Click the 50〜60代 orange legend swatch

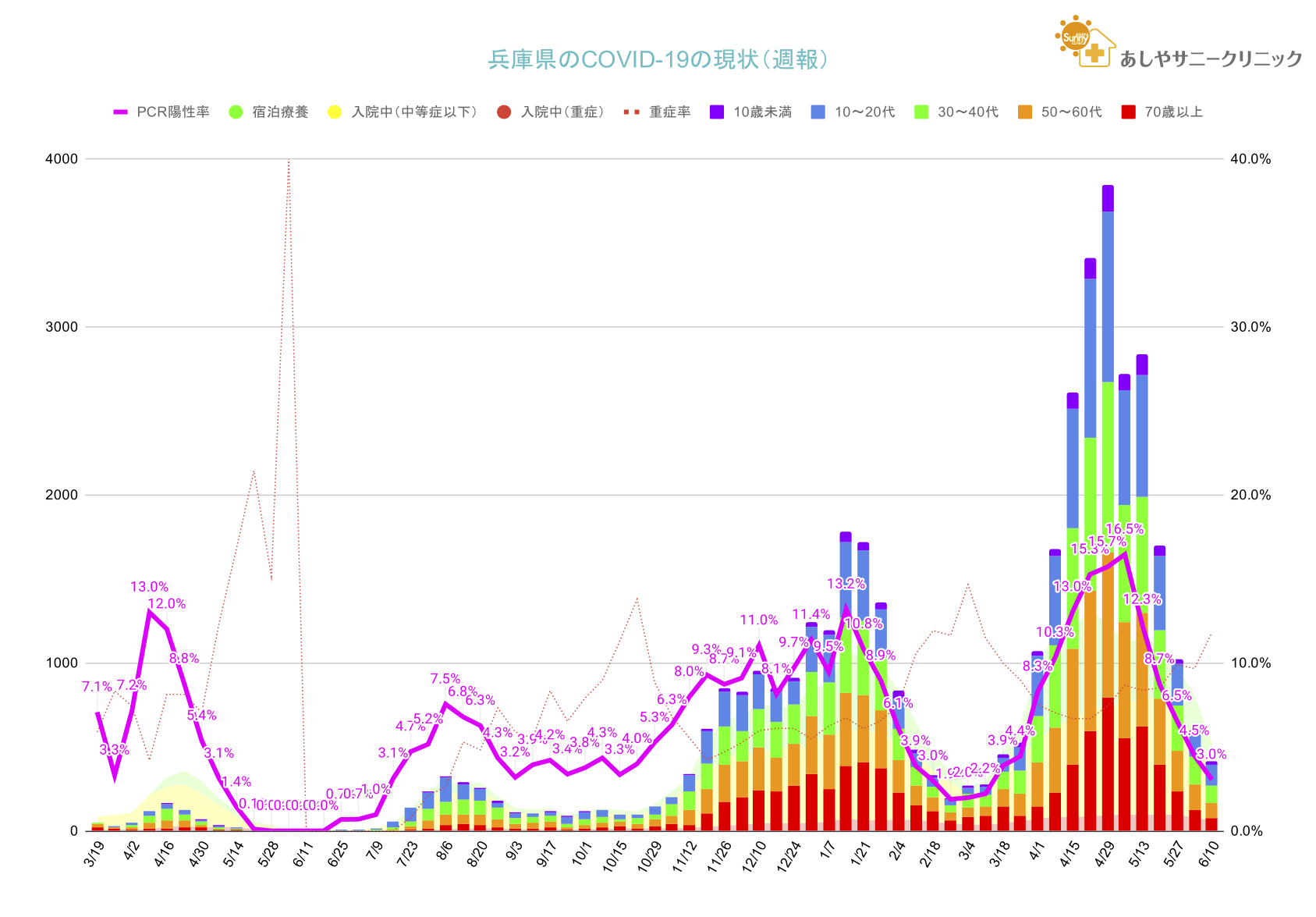click(x=1025, y=112)
